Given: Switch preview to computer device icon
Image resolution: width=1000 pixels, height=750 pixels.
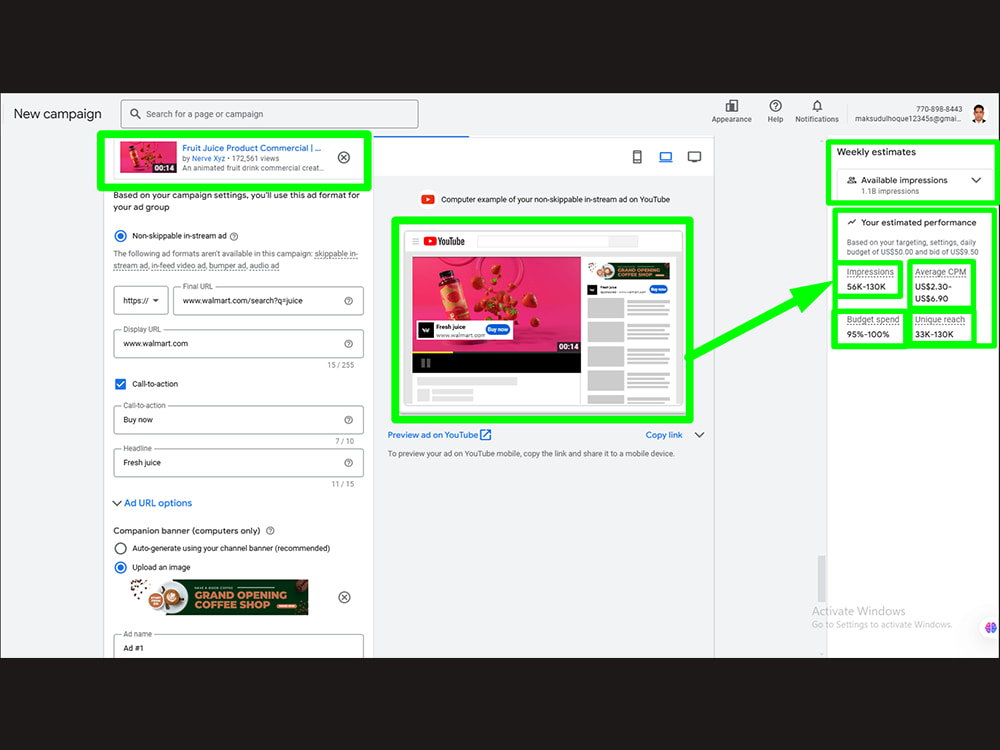Looking at the screenshot, I should tap(666, 157).
